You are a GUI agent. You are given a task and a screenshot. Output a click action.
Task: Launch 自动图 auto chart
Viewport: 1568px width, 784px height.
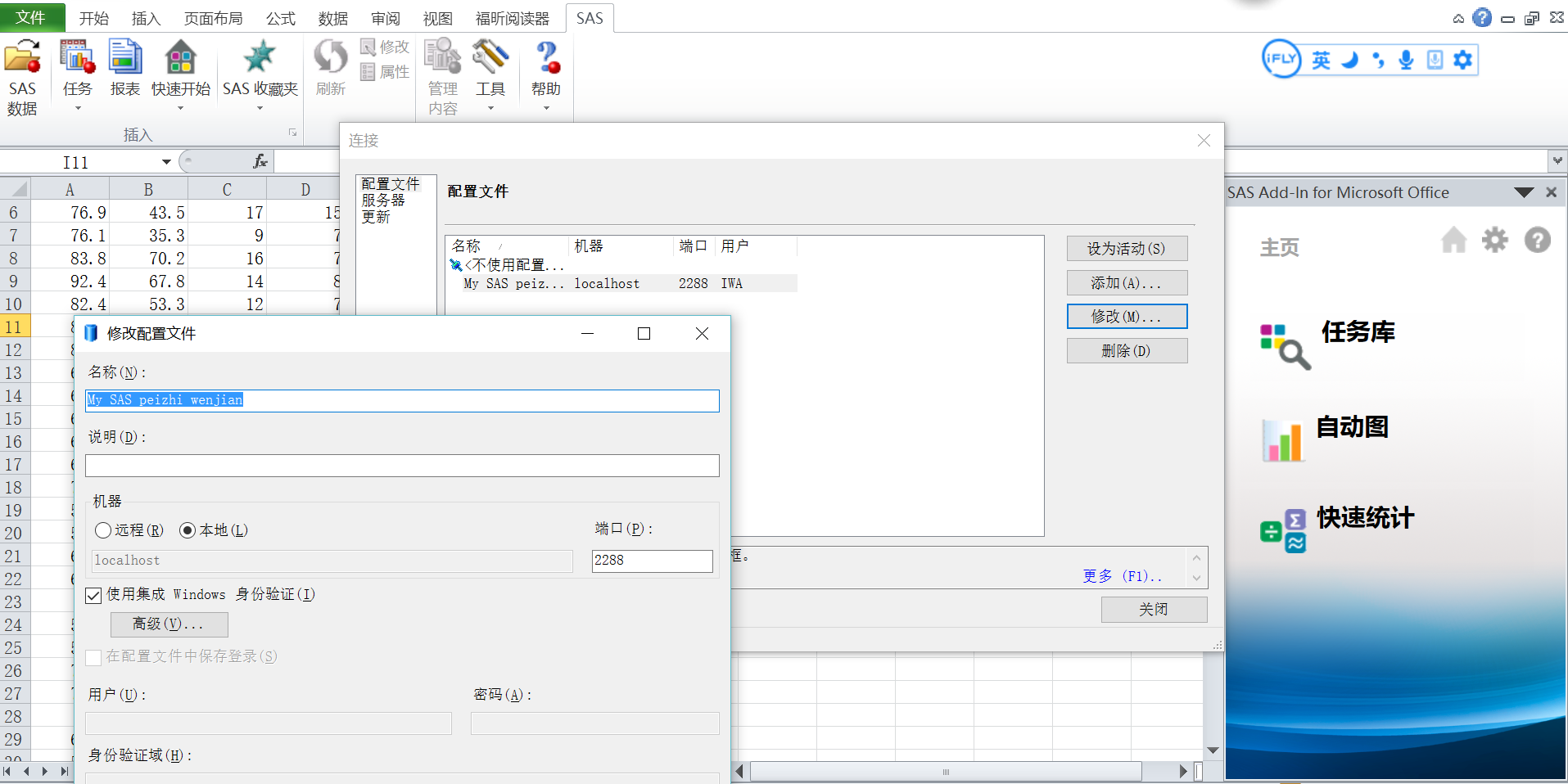(1324, 438)
